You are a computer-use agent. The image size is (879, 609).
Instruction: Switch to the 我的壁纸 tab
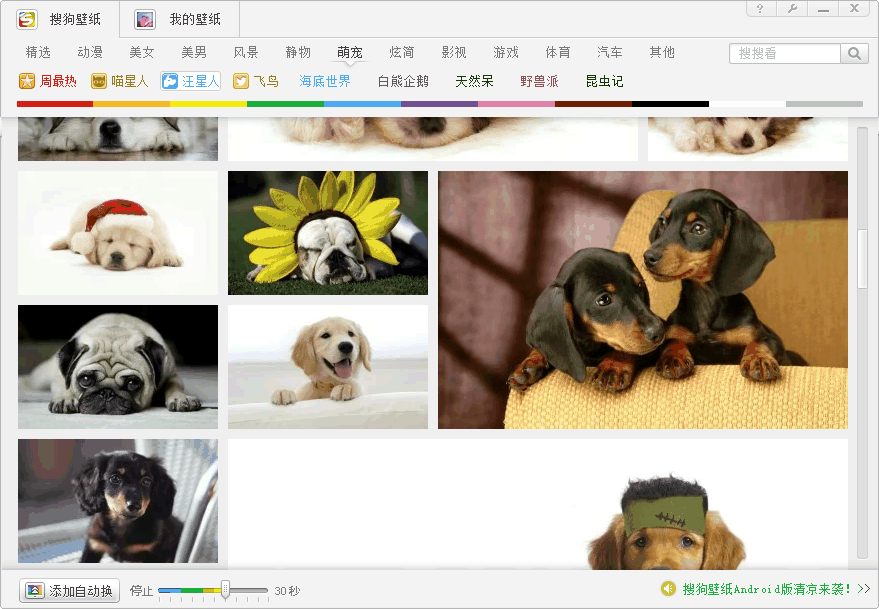pyautogui.click(x=179, y=20)
